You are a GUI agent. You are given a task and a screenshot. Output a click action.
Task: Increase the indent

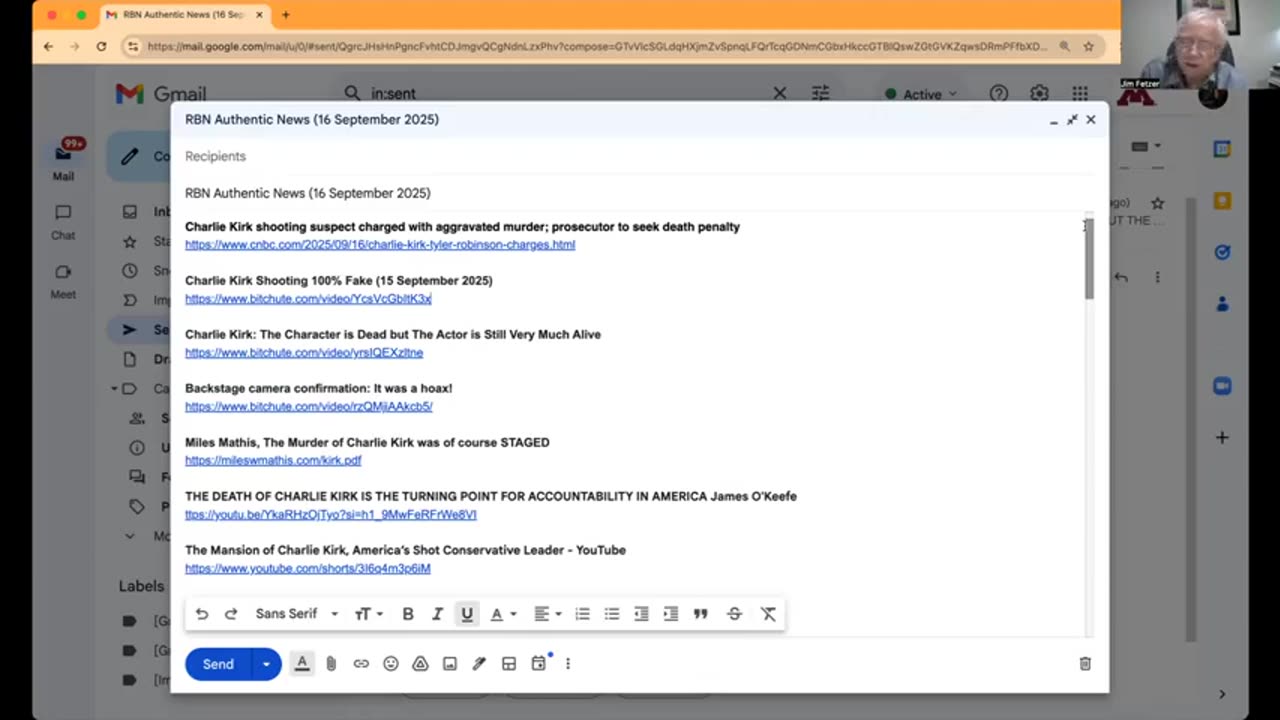671,614
